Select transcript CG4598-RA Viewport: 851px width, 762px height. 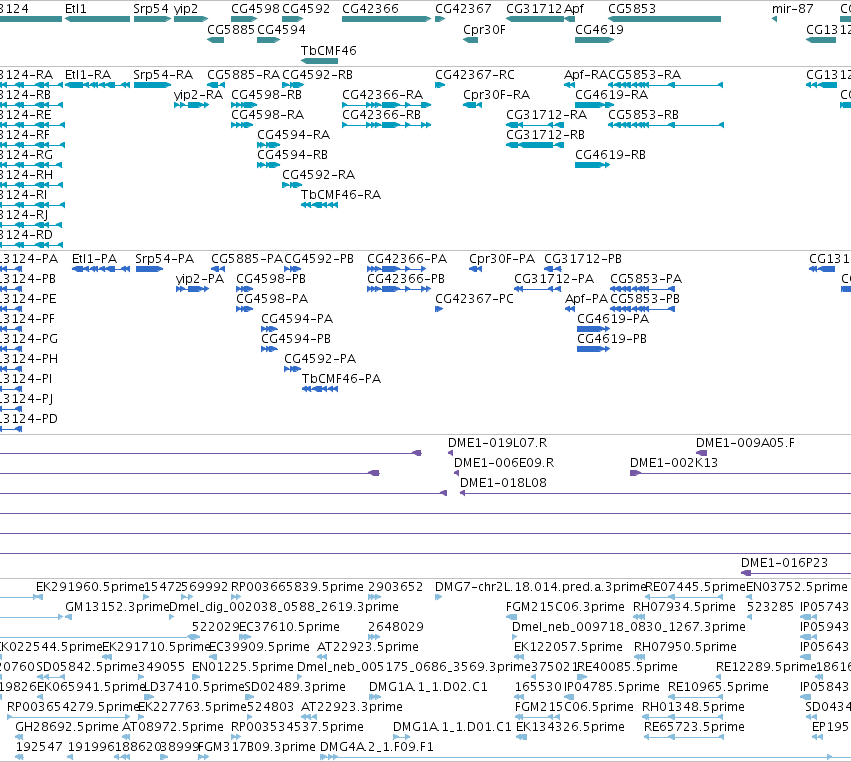click(268, 115)
